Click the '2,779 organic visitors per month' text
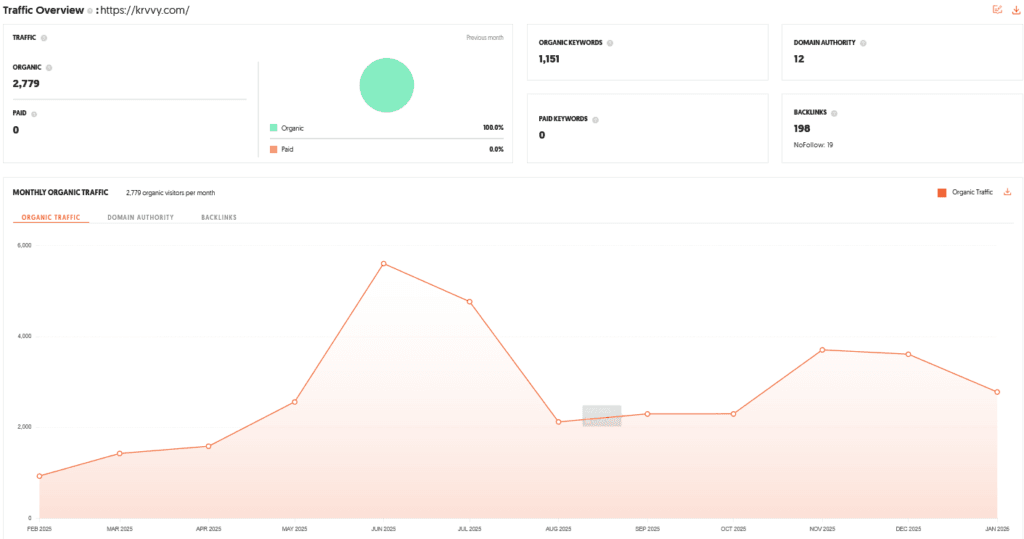1024x539 pixels. [170, 193]
